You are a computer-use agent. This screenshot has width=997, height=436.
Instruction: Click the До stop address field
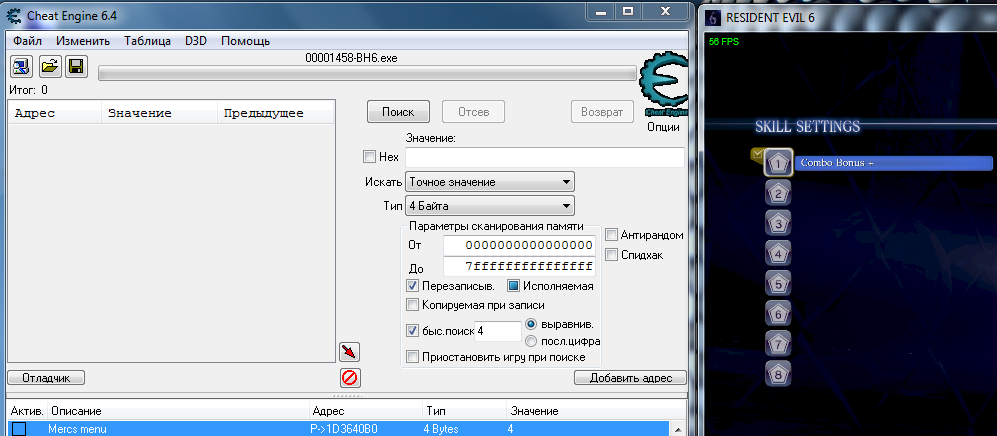click(519, 266)
